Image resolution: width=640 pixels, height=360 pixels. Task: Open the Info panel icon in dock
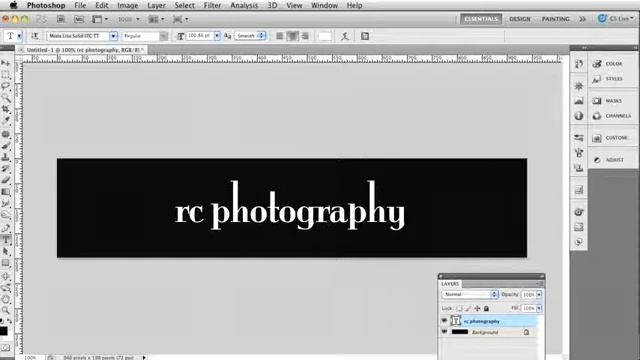point(579,116)
